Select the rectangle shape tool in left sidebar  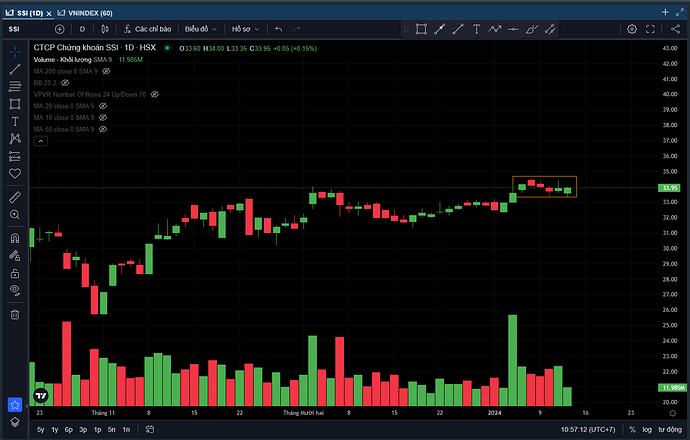(x=15, y=104)
